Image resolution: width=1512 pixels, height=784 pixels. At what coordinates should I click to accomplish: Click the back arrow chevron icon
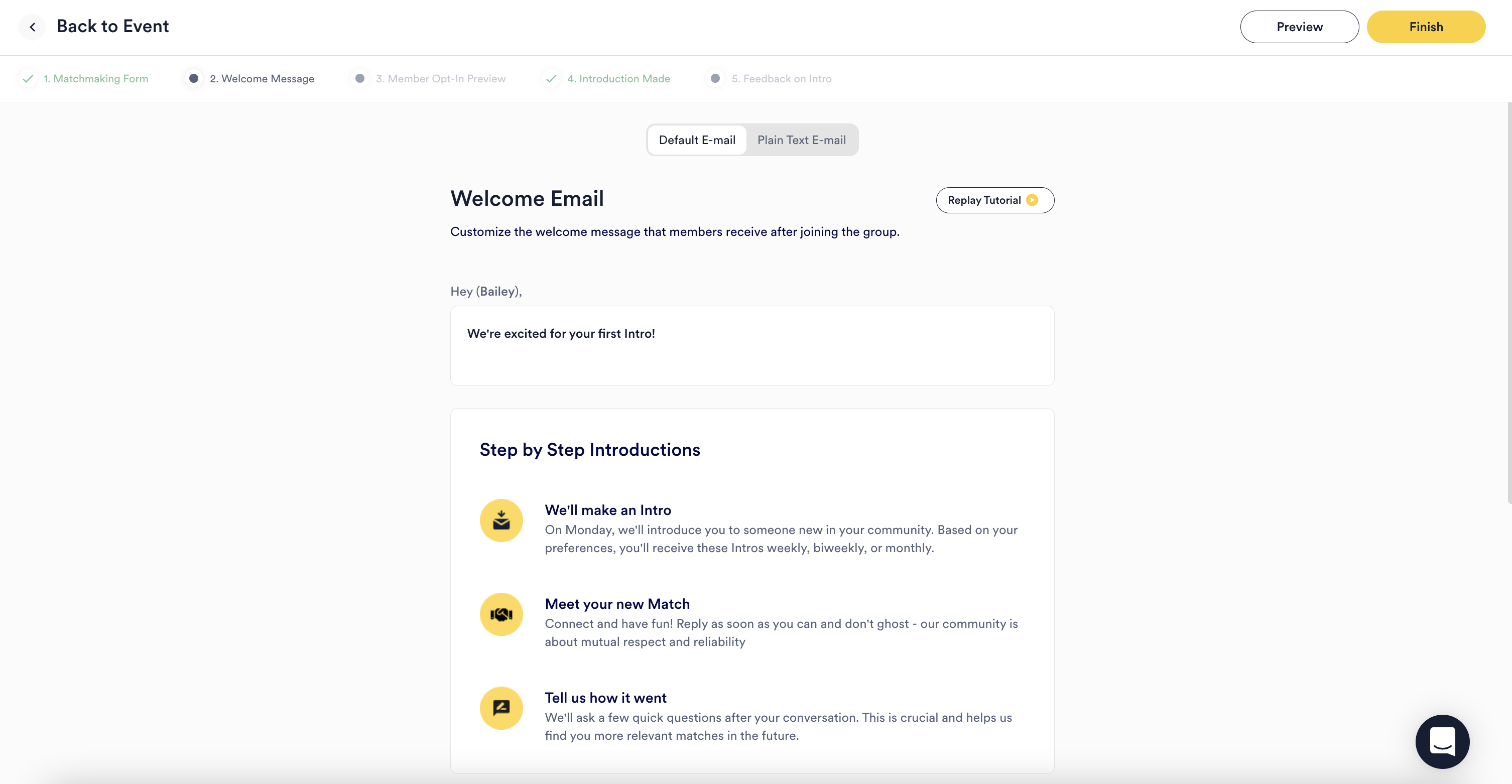click(32, 27)
